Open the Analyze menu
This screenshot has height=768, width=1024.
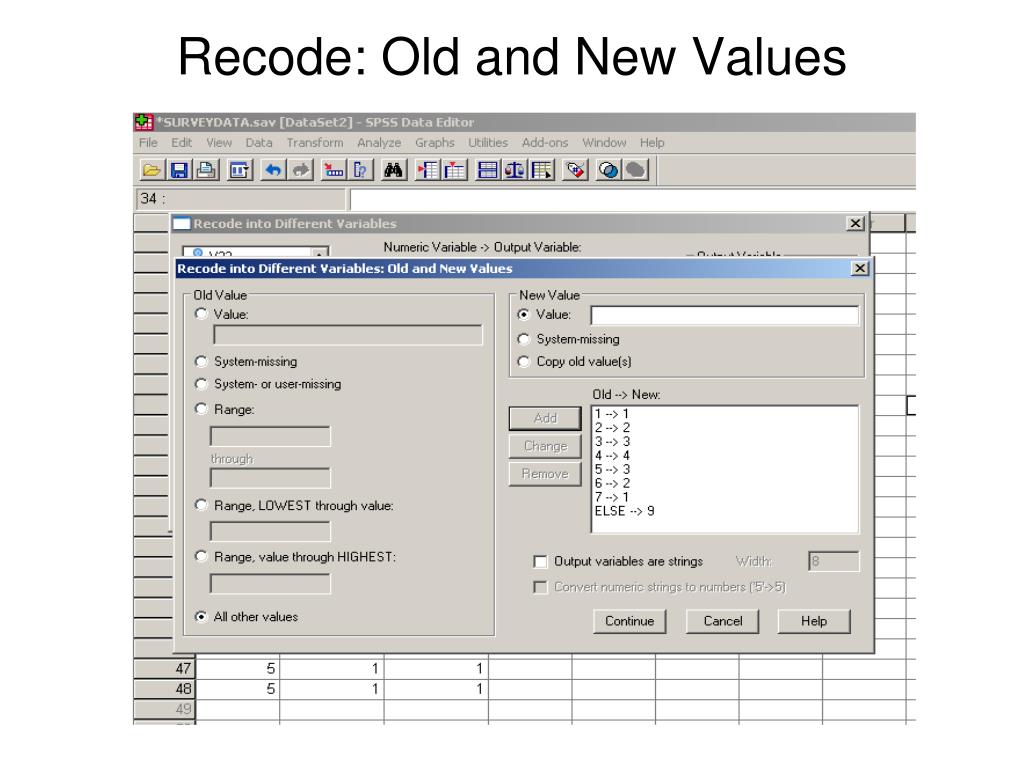[x=379, y=142]
